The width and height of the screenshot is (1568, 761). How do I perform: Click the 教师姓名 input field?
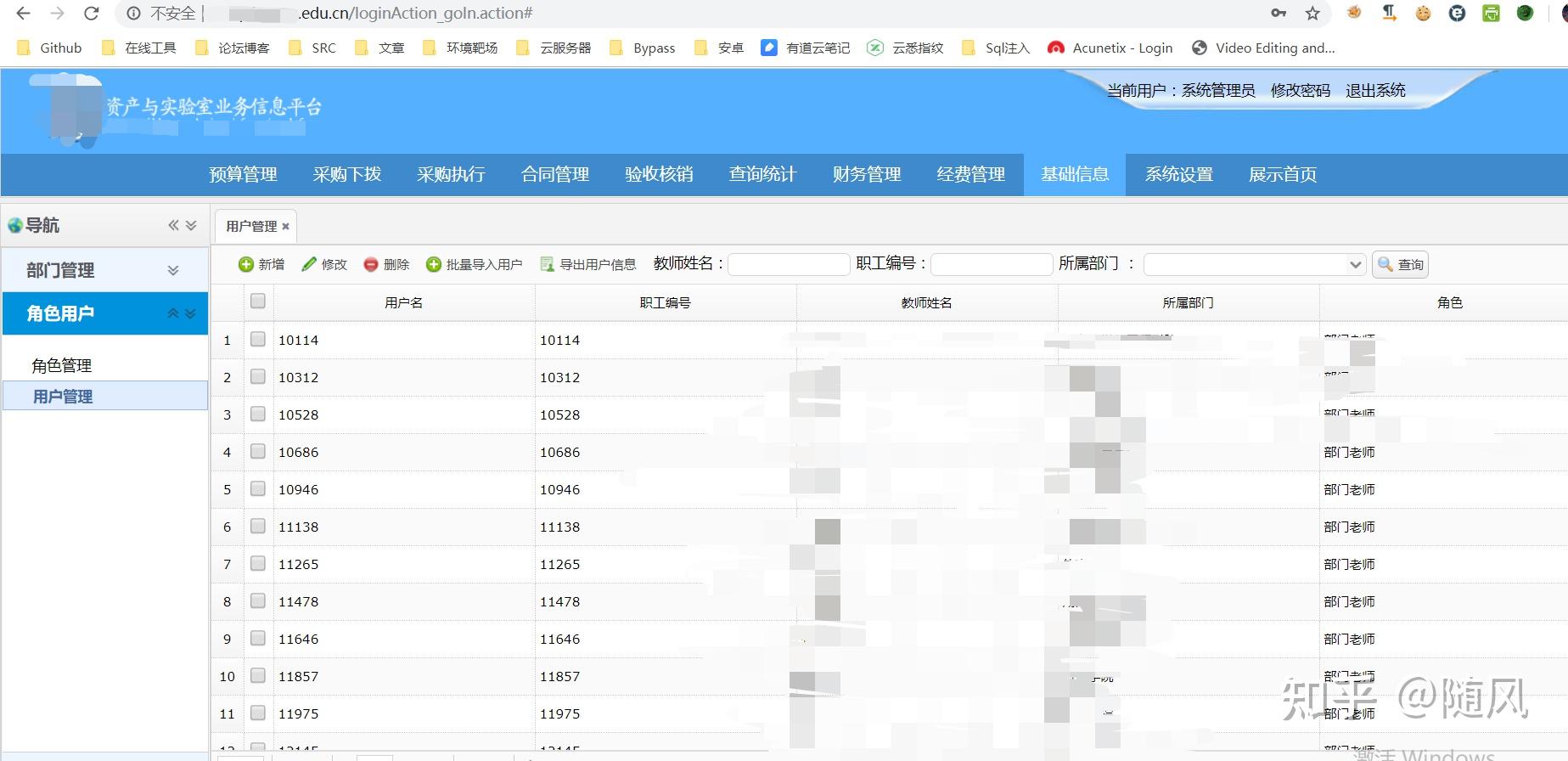click(x=789, y=264)
